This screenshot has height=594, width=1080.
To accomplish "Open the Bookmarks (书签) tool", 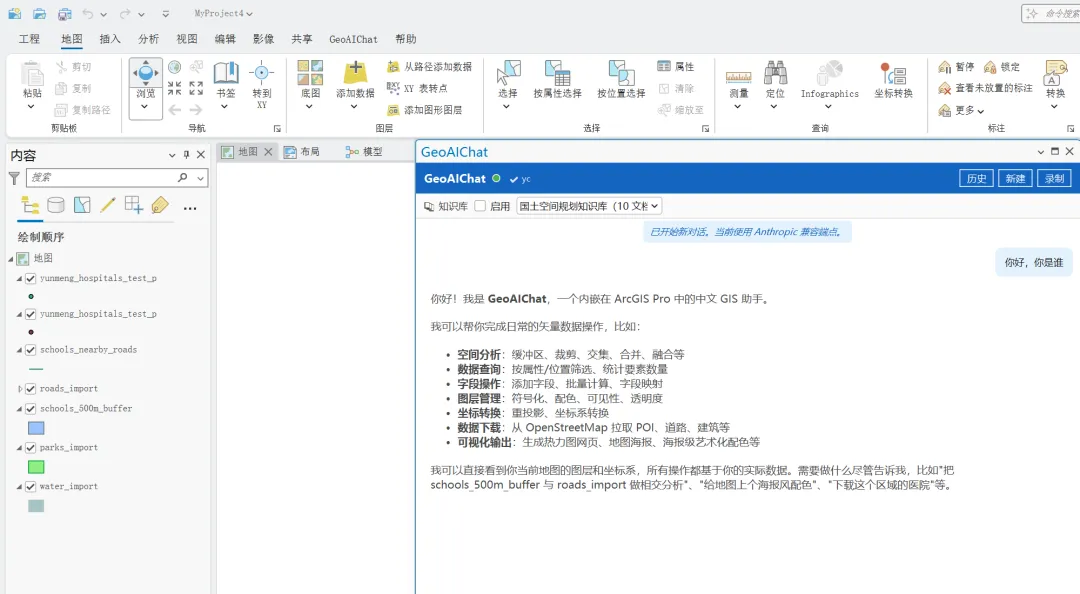I will (225, 72).
